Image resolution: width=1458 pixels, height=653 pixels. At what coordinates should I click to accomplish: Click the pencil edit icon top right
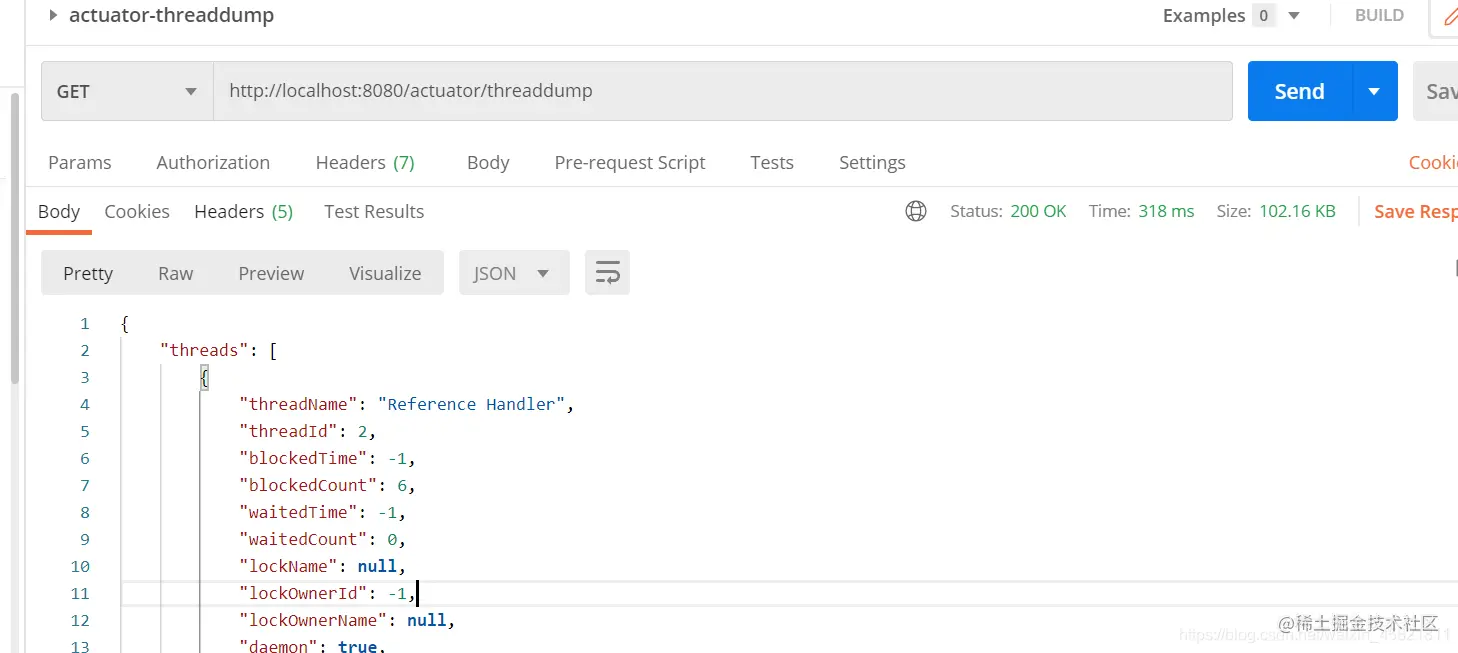(1449, 16)
